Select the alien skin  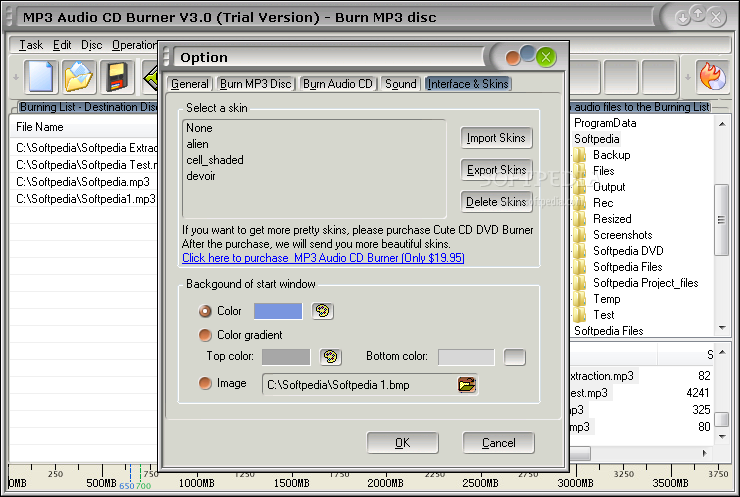(197, 144)
